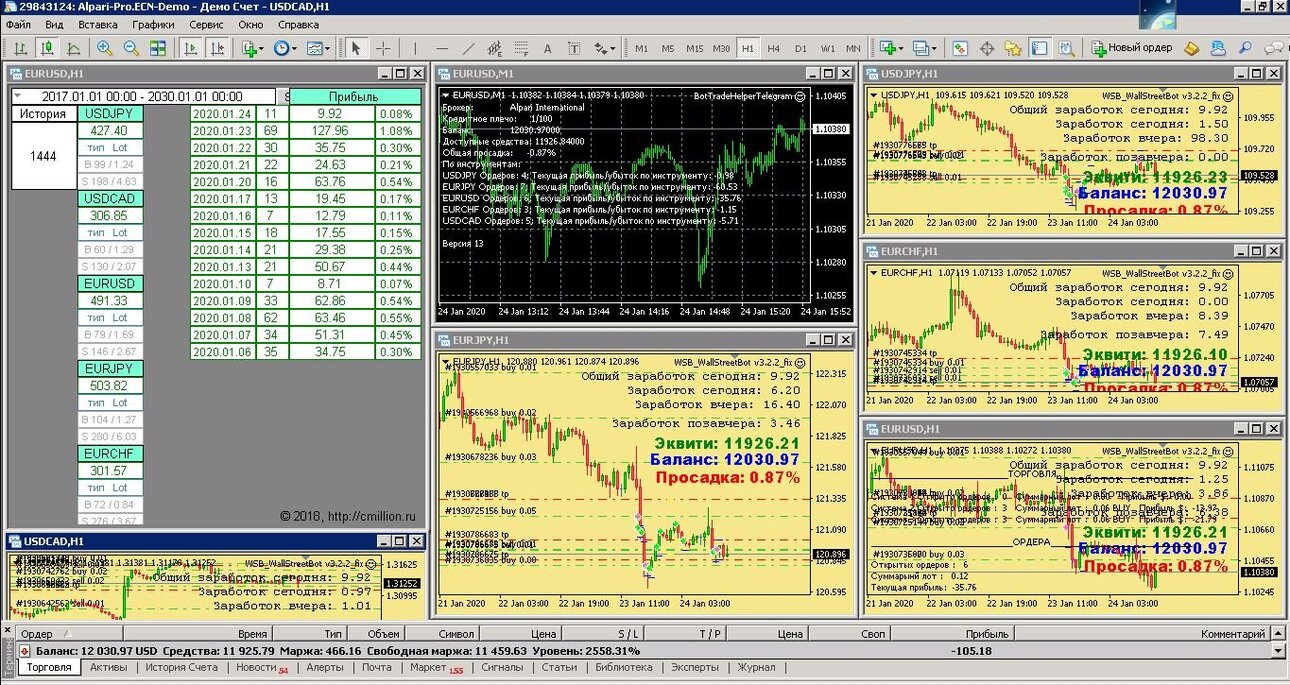Toggle chart auto scroll
The width and height of the screenshot is (1290, 685).
coord(190,48)
